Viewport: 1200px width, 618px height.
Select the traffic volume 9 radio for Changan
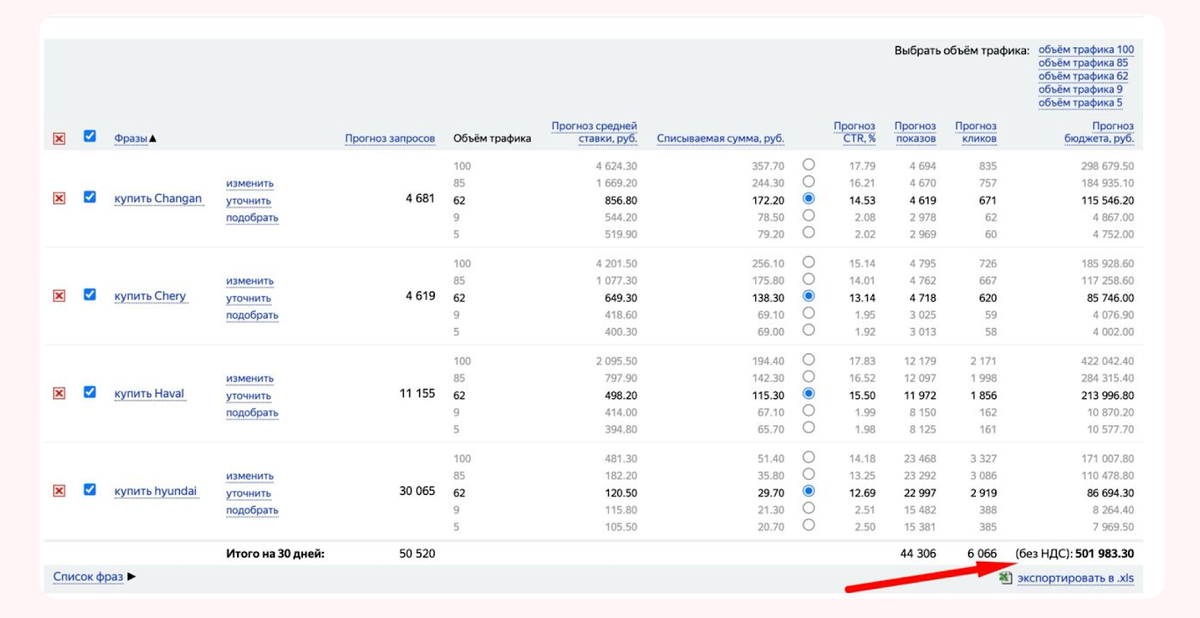coord(808,215)
